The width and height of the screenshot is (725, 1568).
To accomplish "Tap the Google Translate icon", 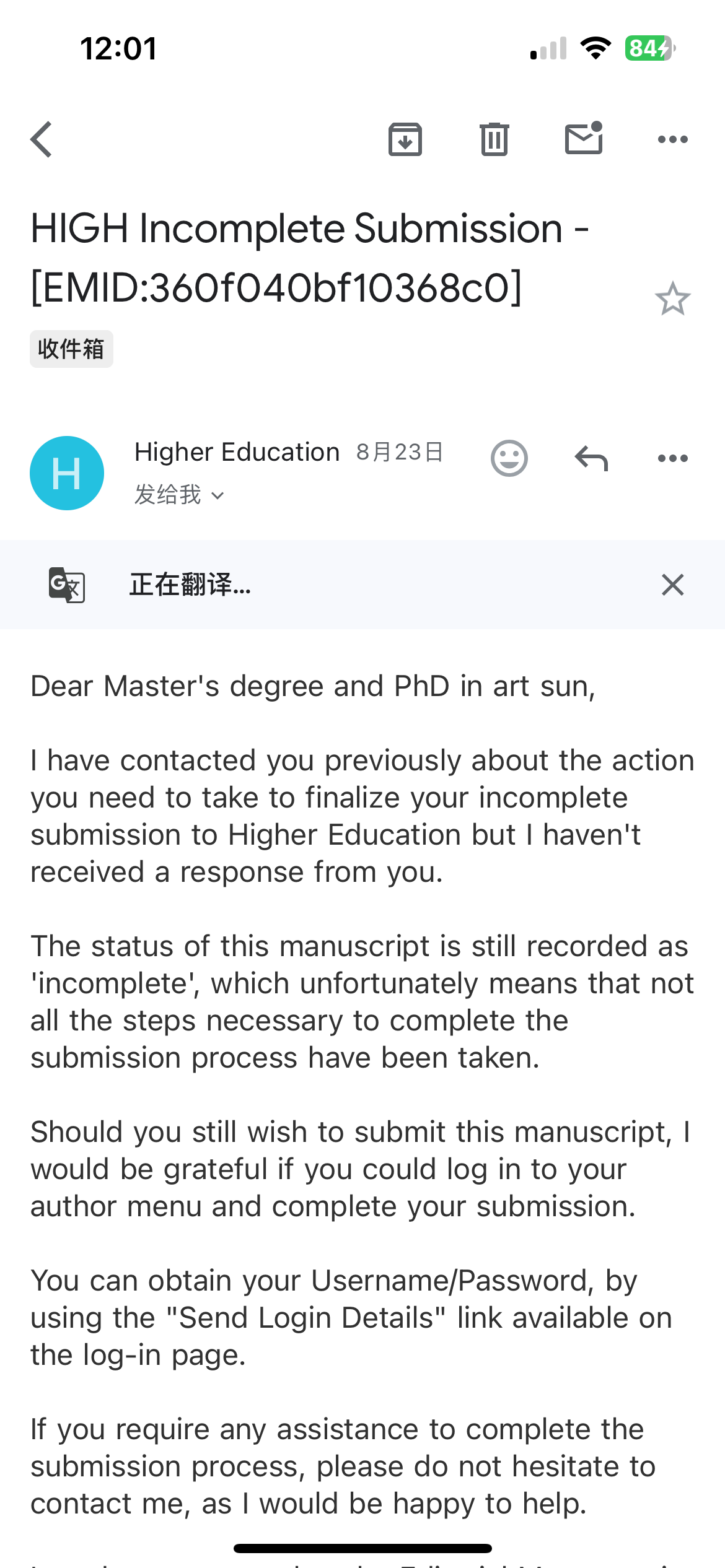I will pos(67,585).
